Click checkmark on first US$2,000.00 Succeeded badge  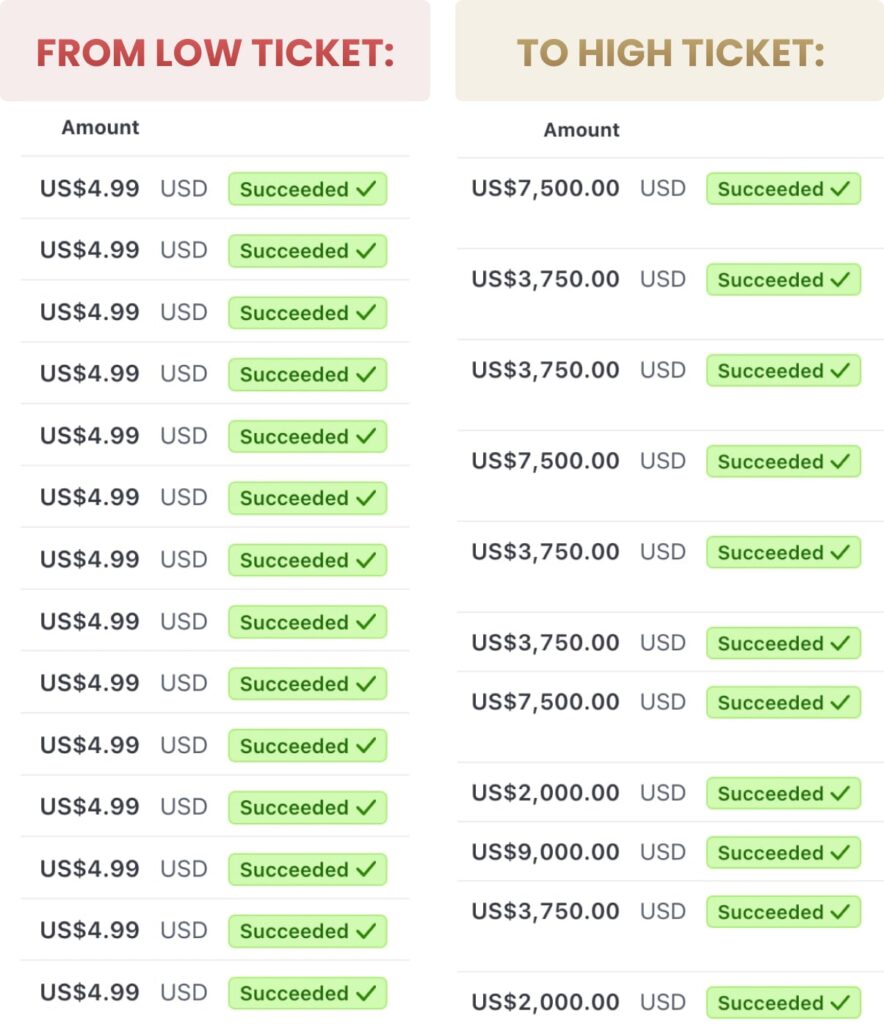pyautogui.click(x=840, y=793)
